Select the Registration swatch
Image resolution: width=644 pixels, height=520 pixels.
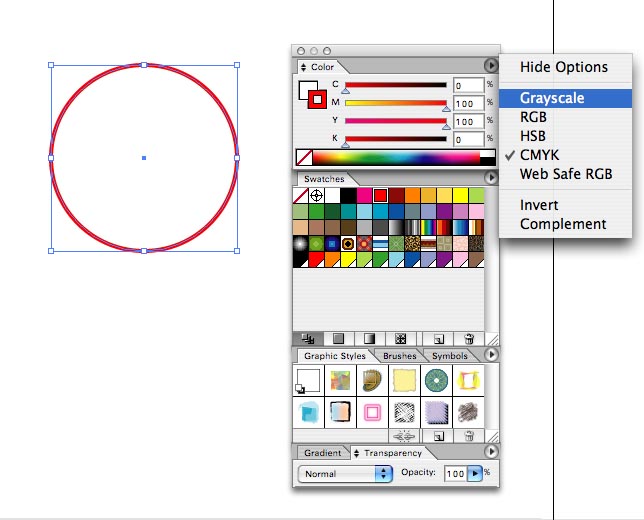tap(316, 196)
